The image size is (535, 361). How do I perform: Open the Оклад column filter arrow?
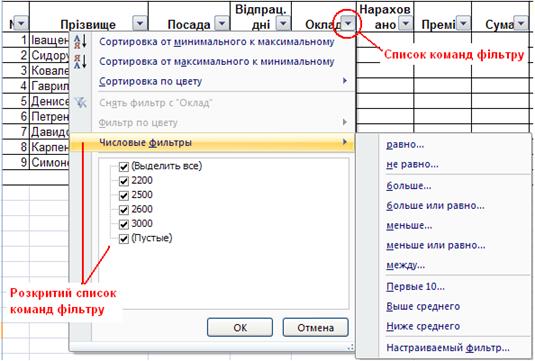(x=348, y=23)
